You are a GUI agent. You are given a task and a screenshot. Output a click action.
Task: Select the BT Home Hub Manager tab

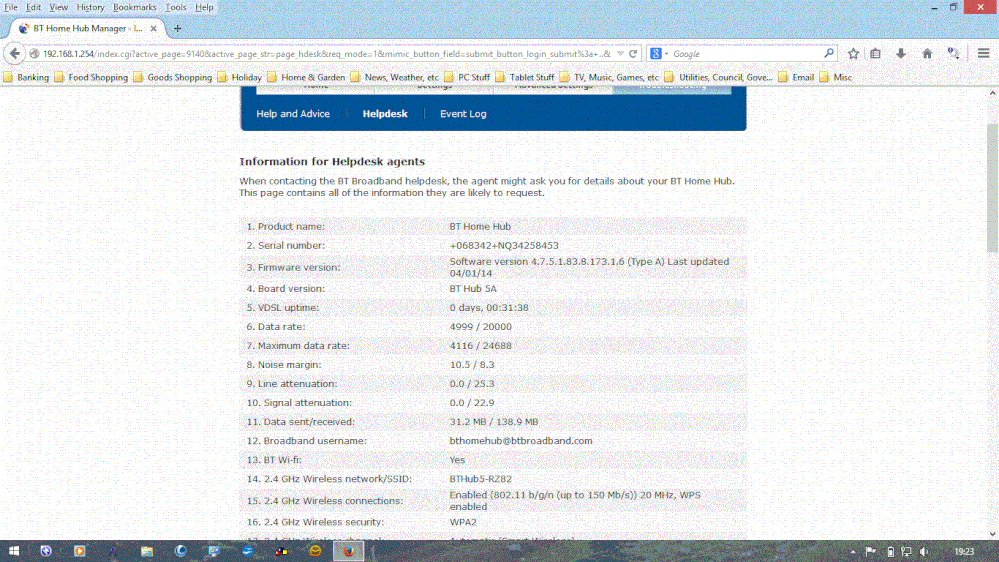[x=88, y=29]
